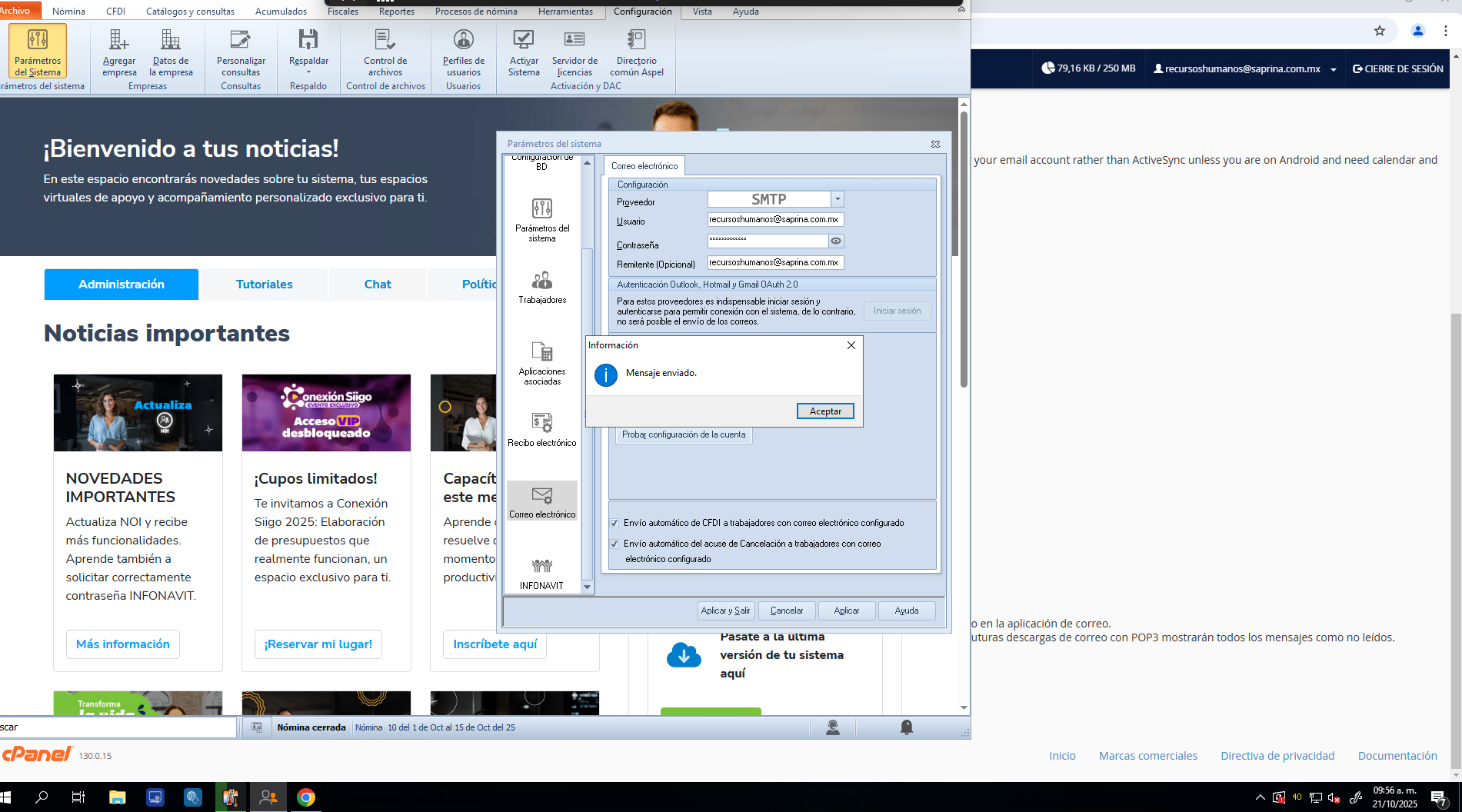Open Agregar empresa in the ribbon
1462x812 pixels.
point(119,52)
